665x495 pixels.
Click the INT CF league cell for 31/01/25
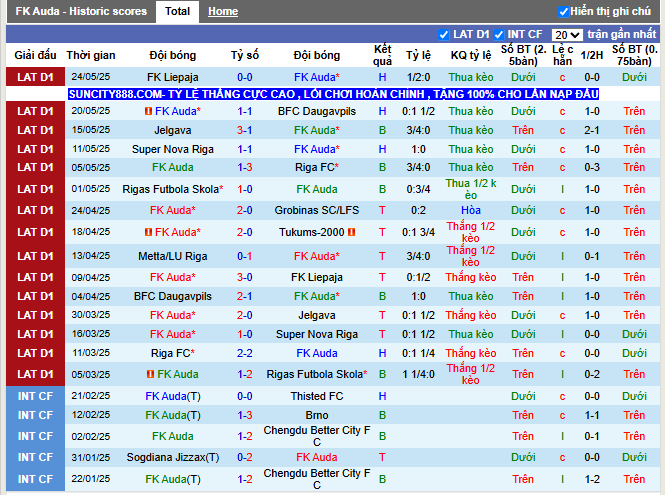36,457
